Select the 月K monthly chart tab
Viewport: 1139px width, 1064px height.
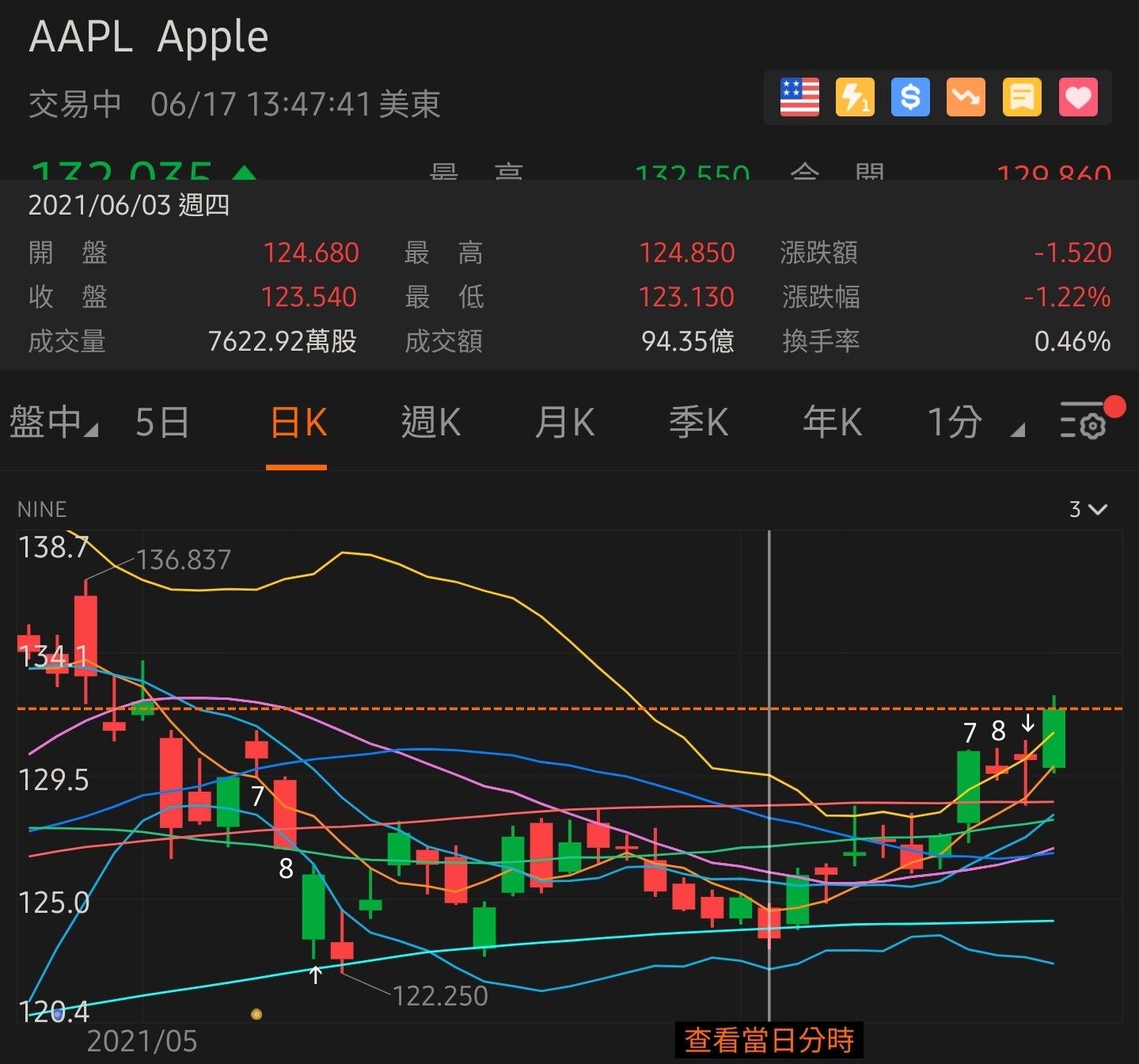pyautogui.click(x=564, y=422)
